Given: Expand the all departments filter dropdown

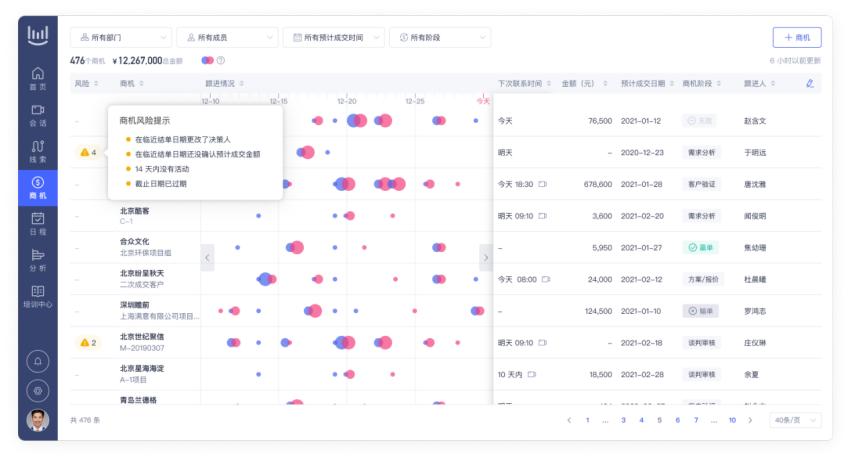Looking at the screenshot, I should pyautogui.click(x=121, y=37).
